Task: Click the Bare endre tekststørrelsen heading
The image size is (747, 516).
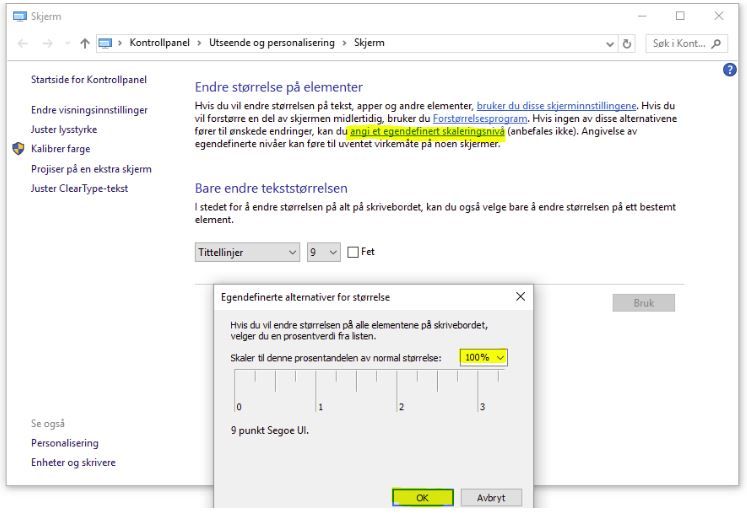Action: [271, 188]
